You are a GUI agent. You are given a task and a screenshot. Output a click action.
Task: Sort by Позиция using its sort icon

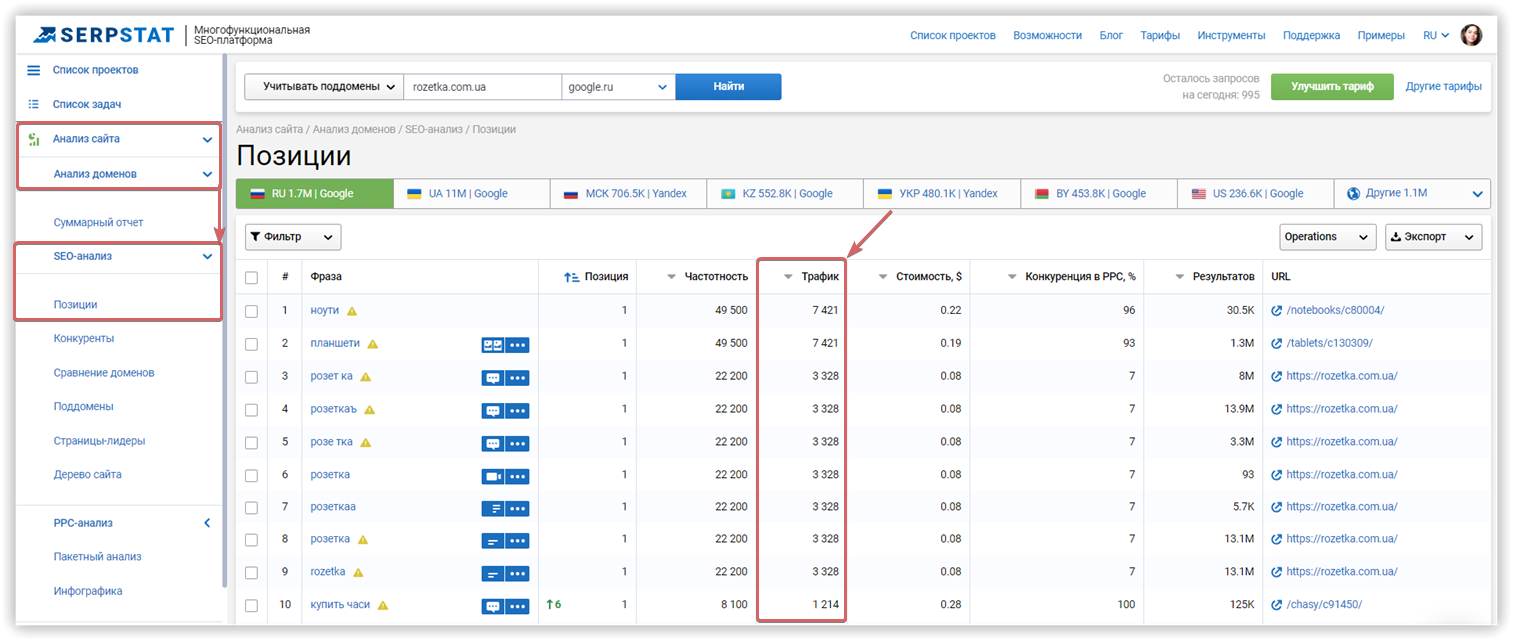(571, 277)
